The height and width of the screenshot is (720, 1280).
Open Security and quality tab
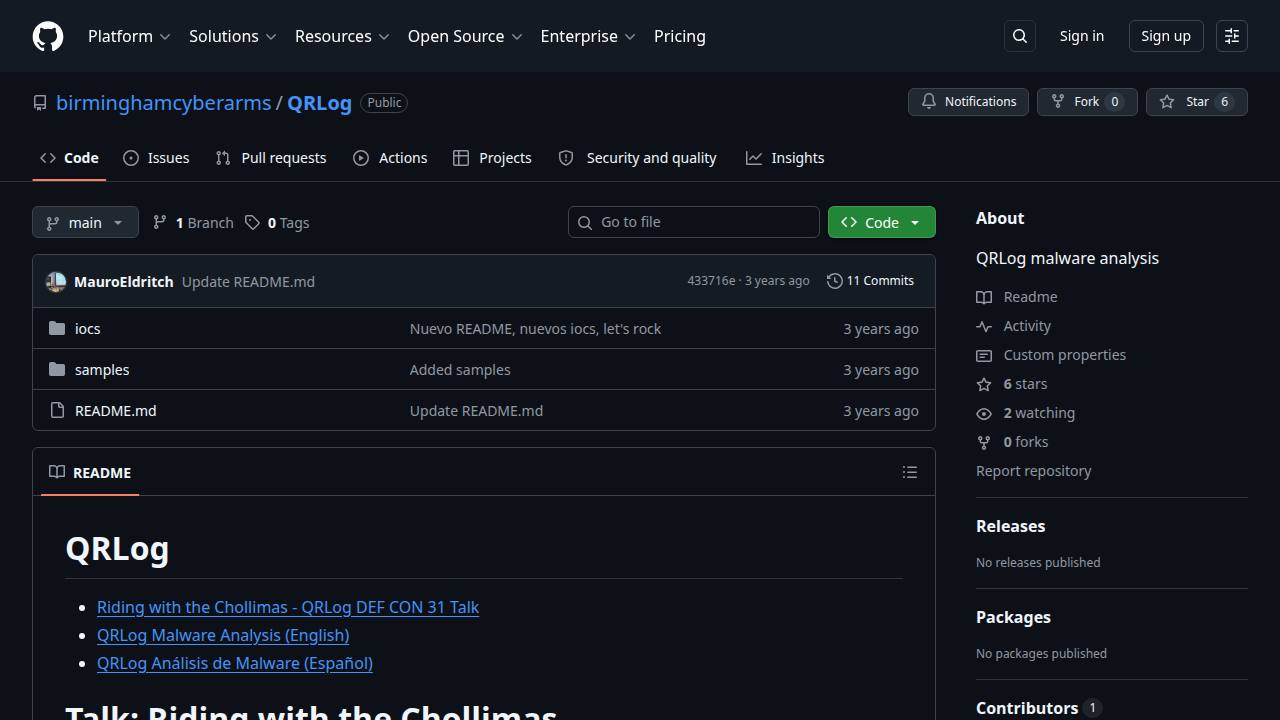pos(637,158)
